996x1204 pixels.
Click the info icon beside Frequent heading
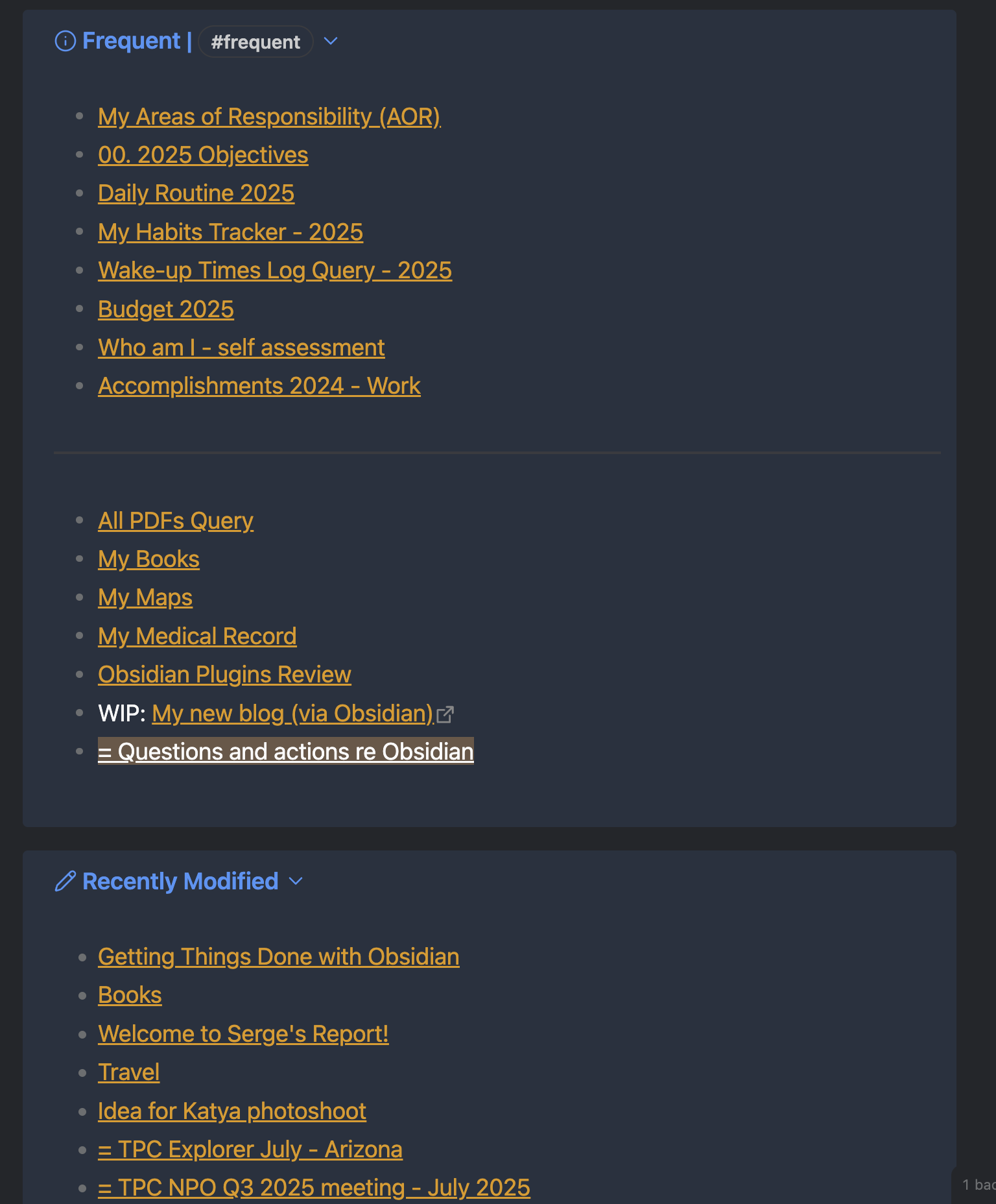(x=65, y=40)
